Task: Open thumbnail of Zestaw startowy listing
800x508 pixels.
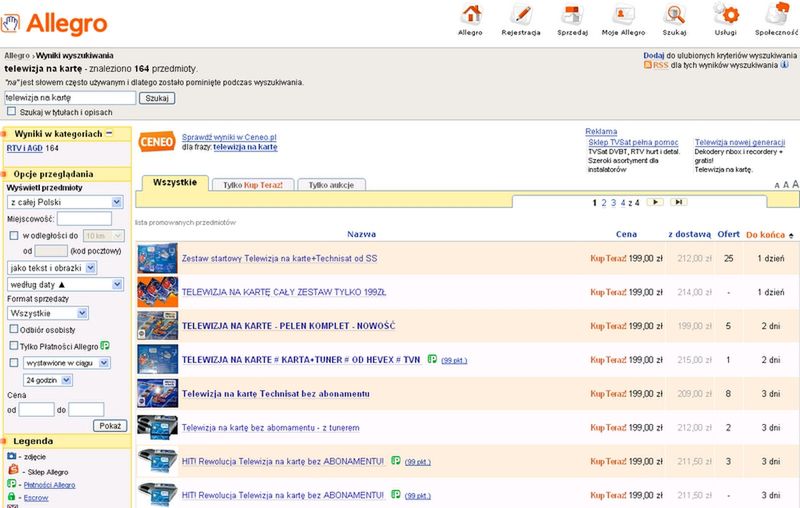Action: point(158,258)
